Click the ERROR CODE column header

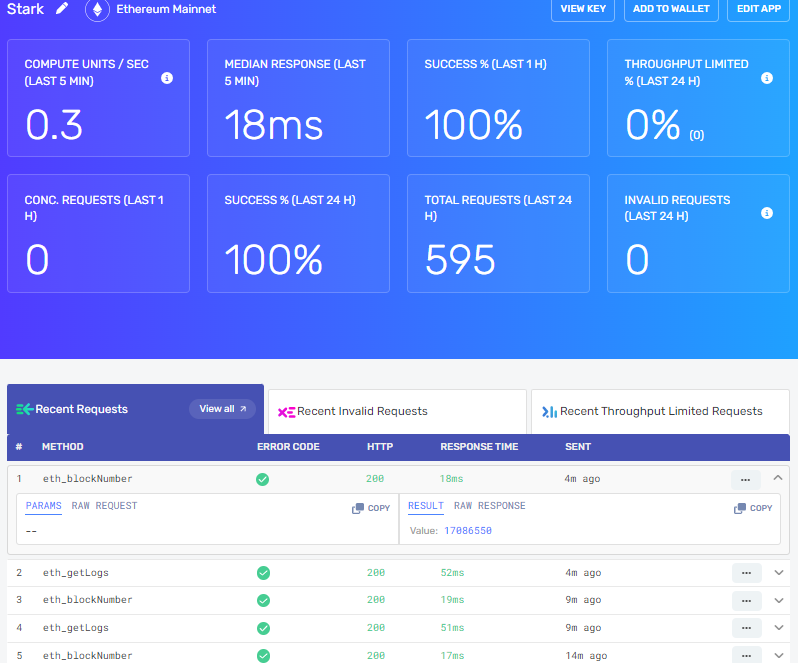click(x=288, y=447)
